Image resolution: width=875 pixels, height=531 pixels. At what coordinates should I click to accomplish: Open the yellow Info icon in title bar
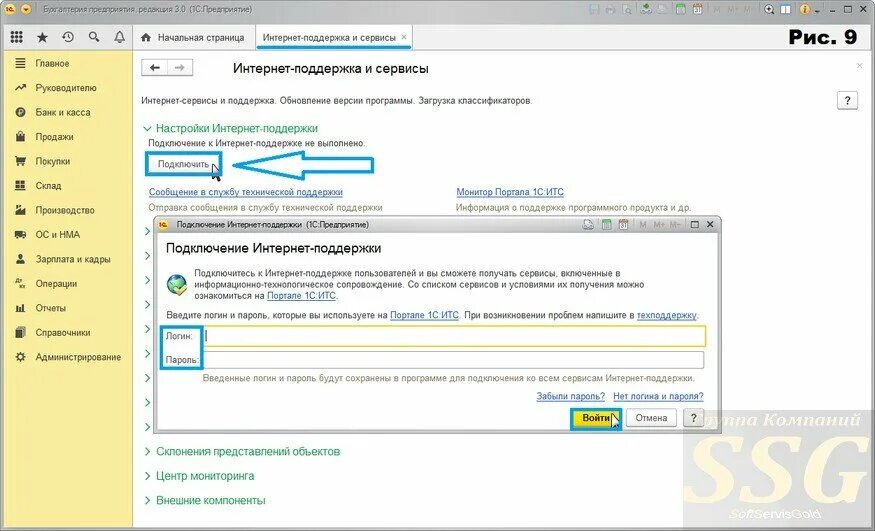[805, 9]
